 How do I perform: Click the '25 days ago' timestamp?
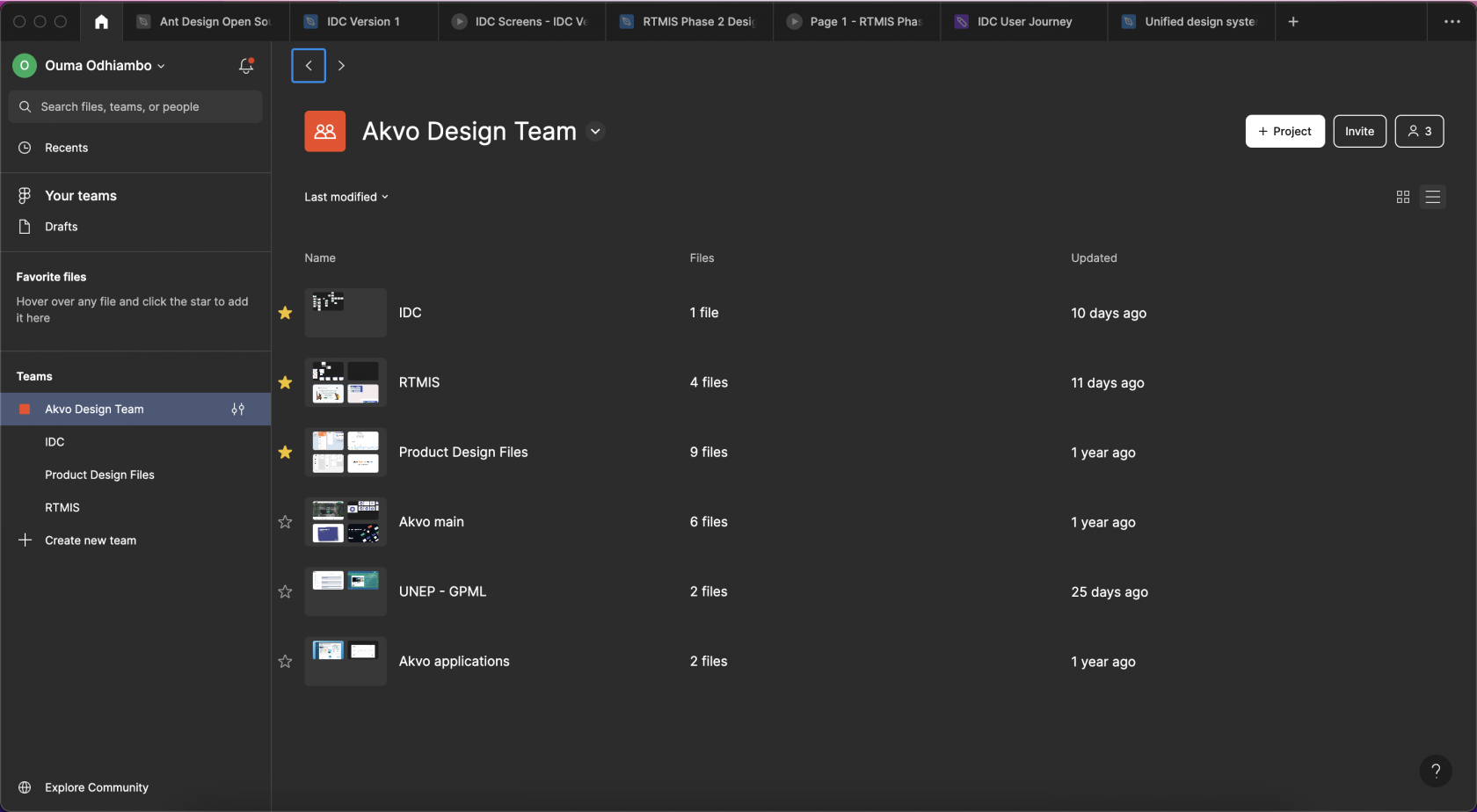point(1110,592)
